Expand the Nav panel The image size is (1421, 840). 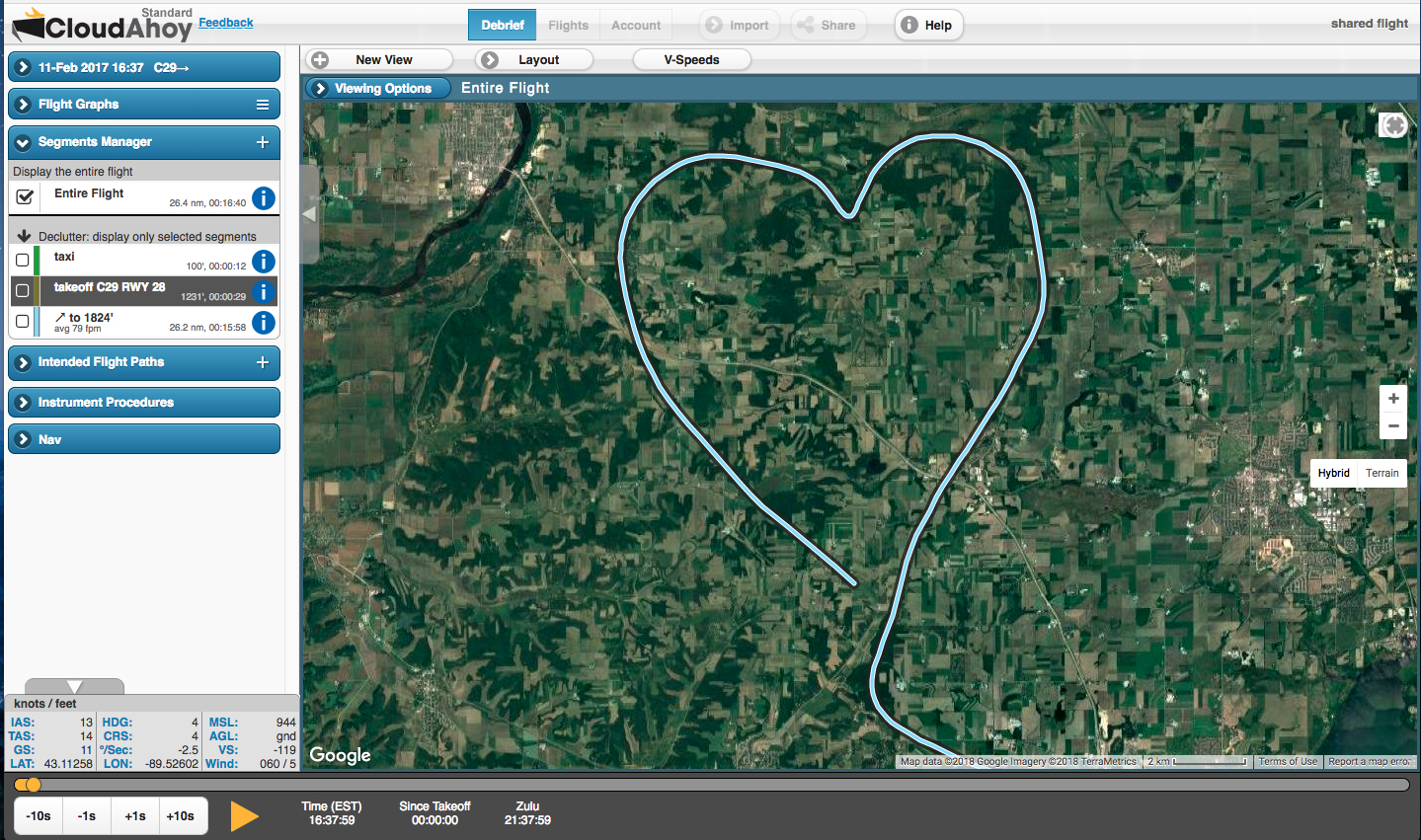(x=22, y=438)
